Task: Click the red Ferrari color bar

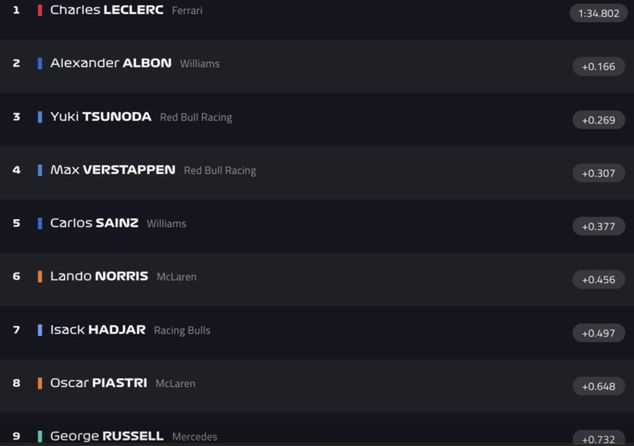Action: (x=40, y=10)
